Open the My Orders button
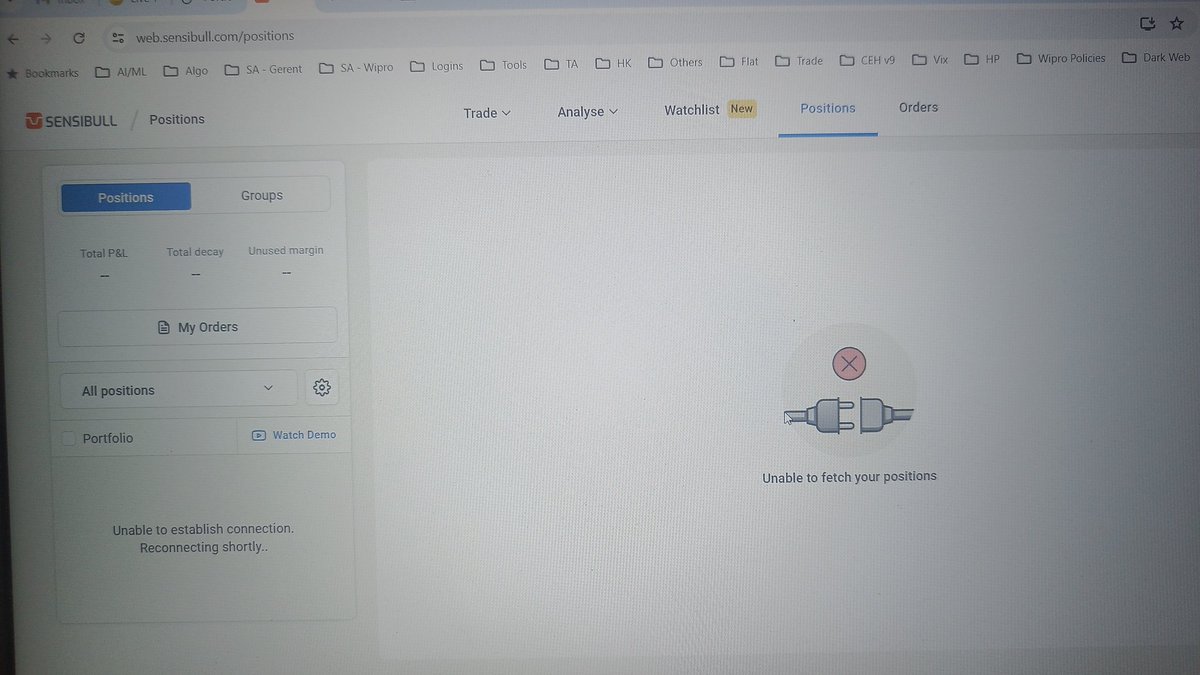 198,327
